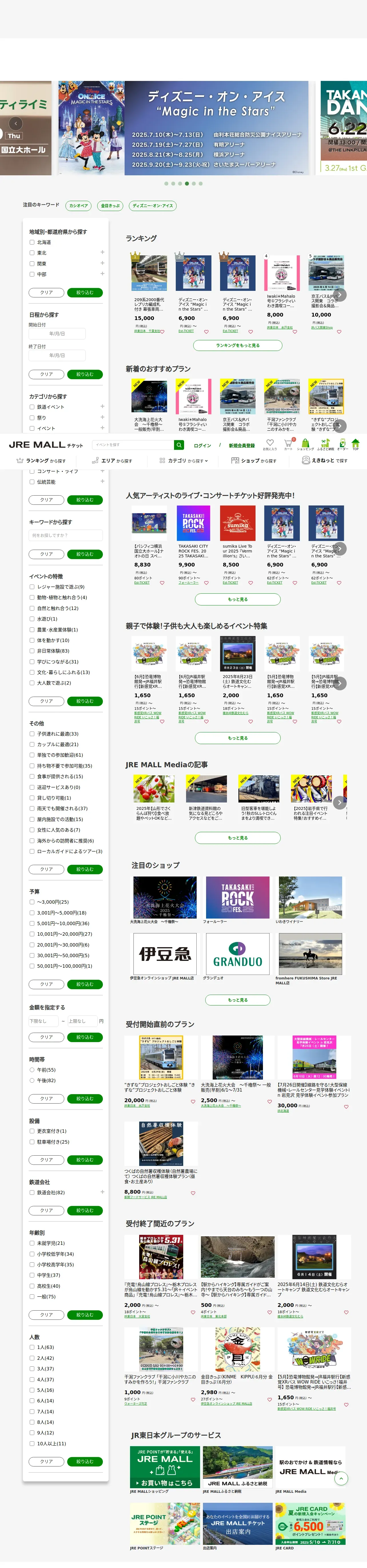Advance the 親子で体験 carousel arrow

coord(340,683)
